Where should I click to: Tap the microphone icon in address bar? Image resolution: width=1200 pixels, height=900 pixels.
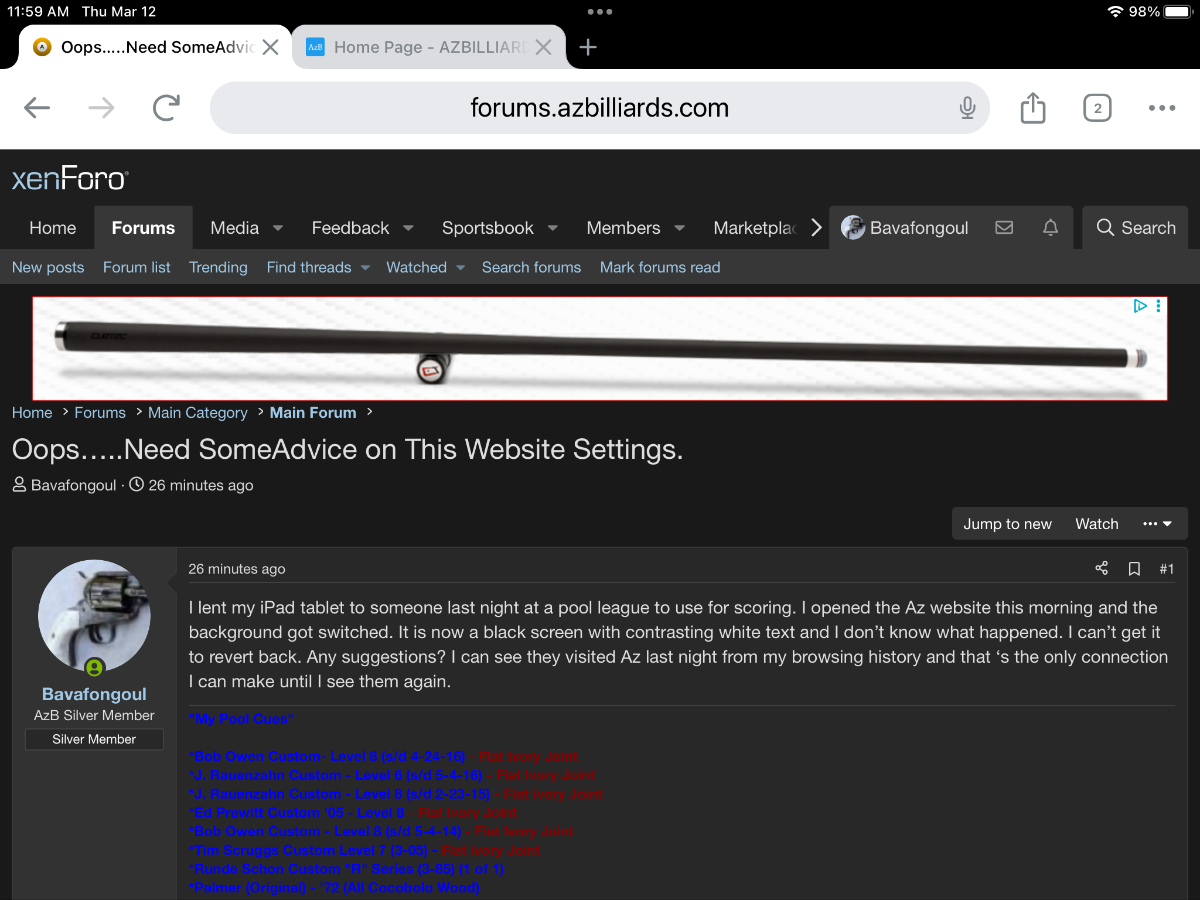[x=967, y=108]
